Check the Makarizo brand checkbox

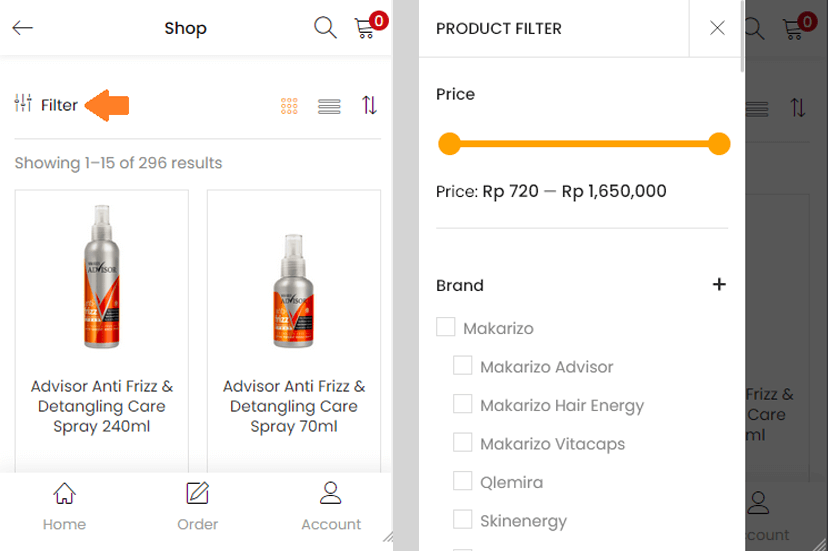[446, 327]
